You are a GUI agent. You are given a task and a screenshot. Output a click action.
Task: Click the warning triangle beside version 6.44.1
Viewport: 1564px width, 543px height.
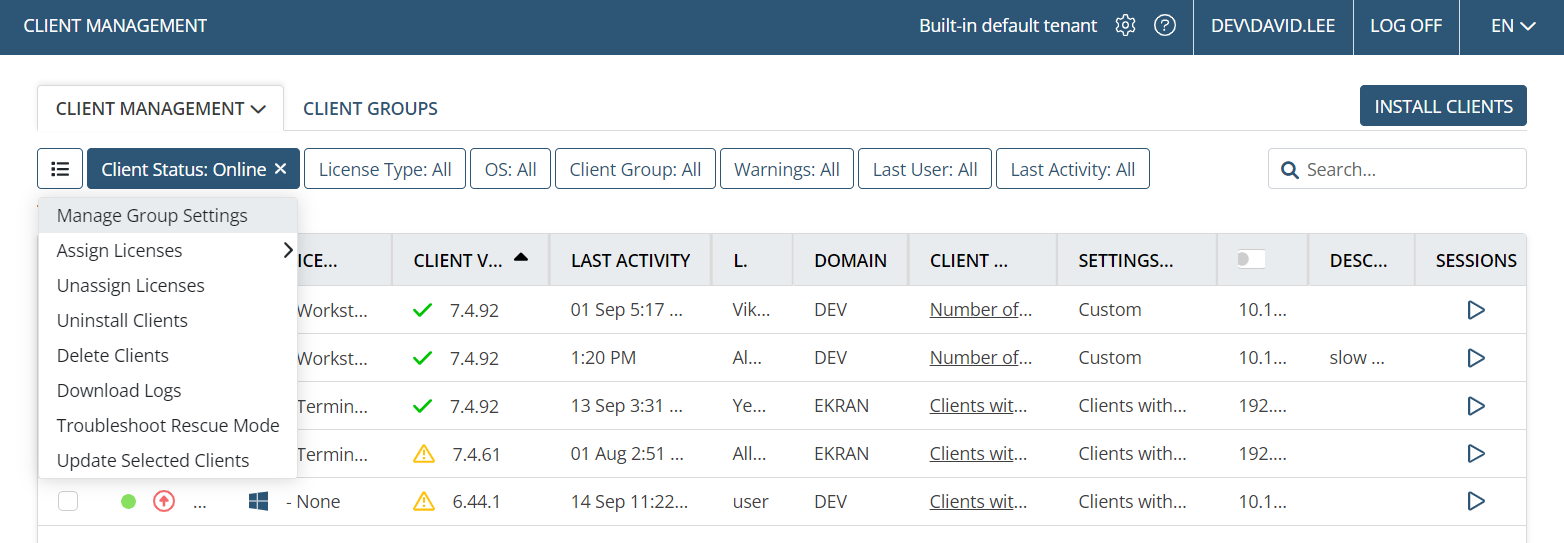(424, 501)
